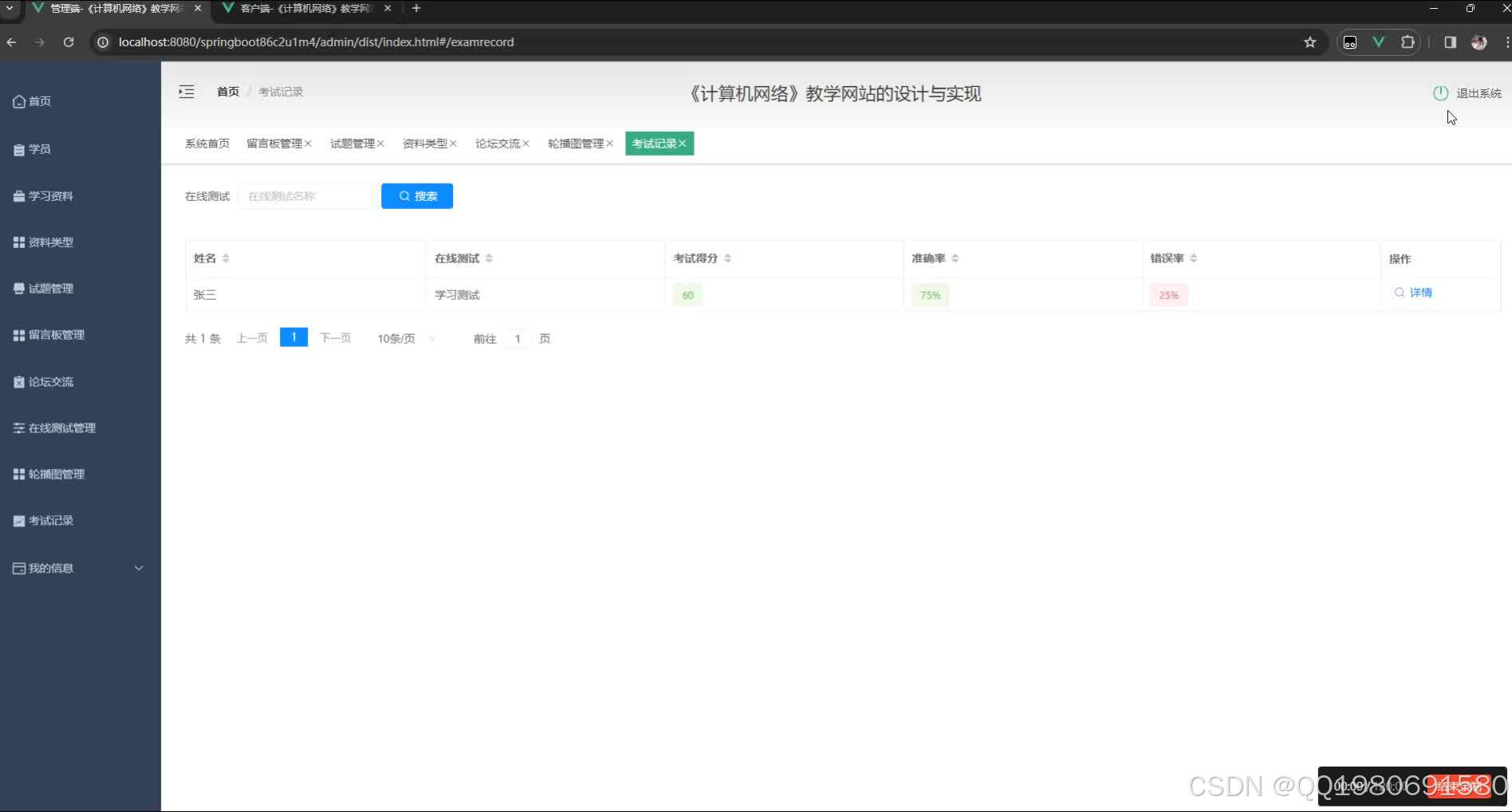Reload the page with the refresh icon

[x=69, y=42]
